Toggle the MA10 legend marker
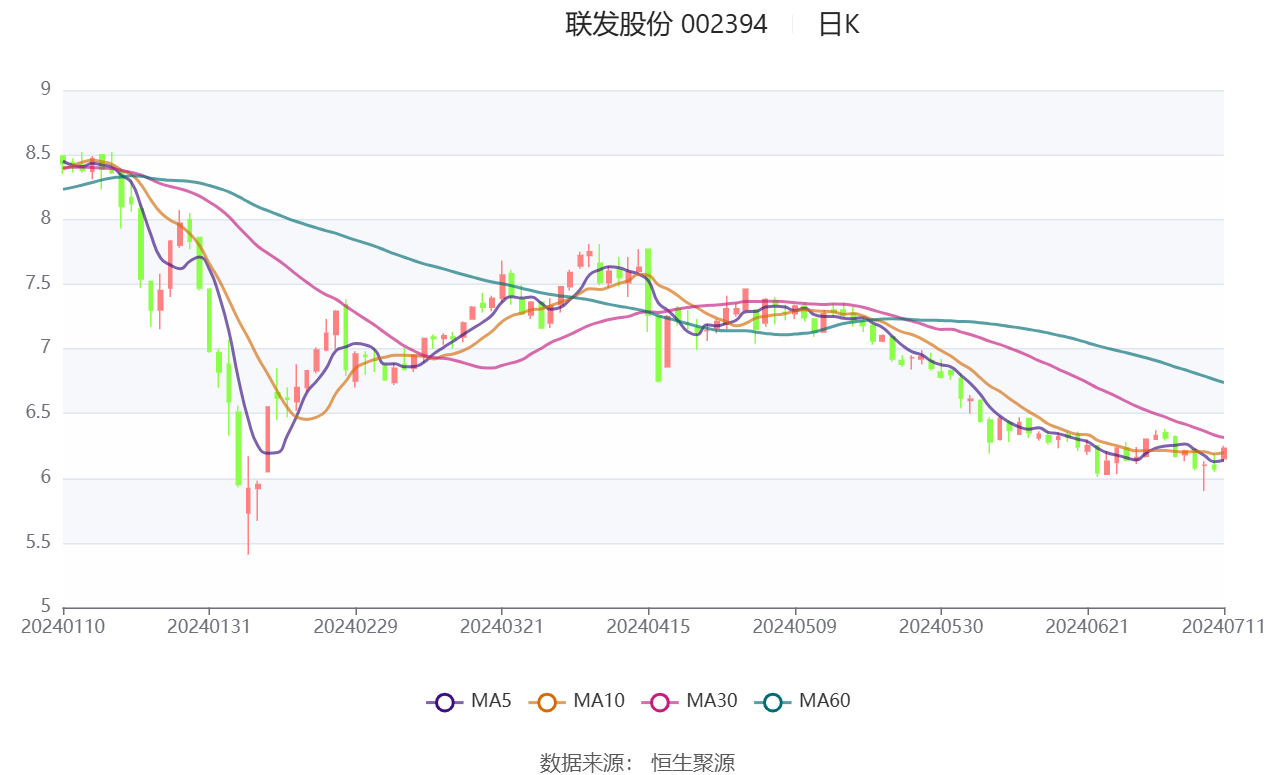Screen dimensions: 1275x775 click(547, 702)
